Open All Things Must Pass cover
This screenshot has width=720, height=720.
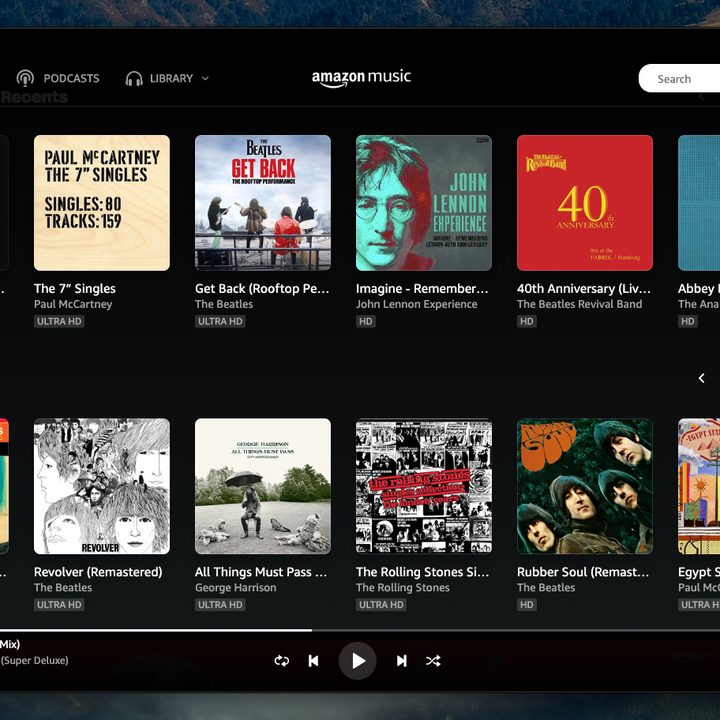click(263, 486)
